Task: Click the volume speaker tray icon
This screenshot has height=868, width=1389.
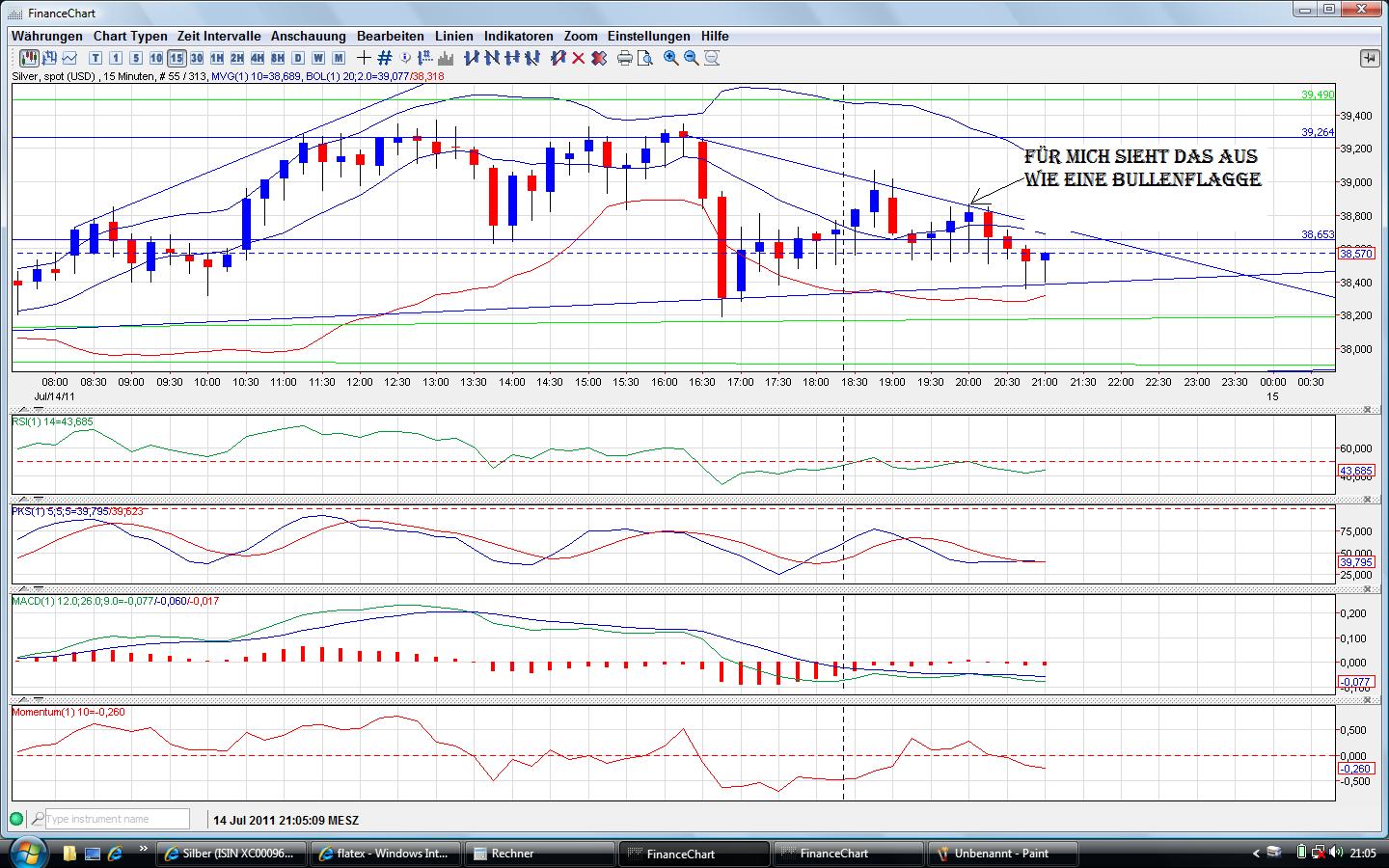Action: [x=1336, y=853]
